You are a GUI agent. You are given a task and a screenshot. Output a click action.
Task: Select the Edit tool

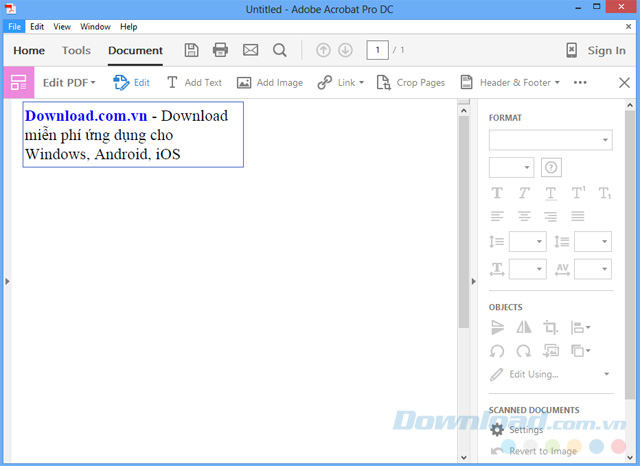coord(131,82)
